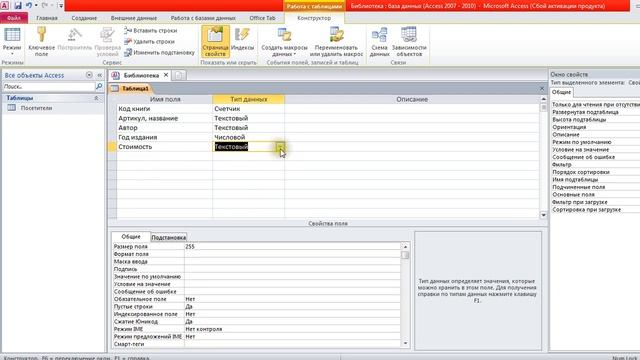This screenshot has width=640, height=360.
Task: Open the Внешние данные ribbon tab
Action: coord(133,18)
